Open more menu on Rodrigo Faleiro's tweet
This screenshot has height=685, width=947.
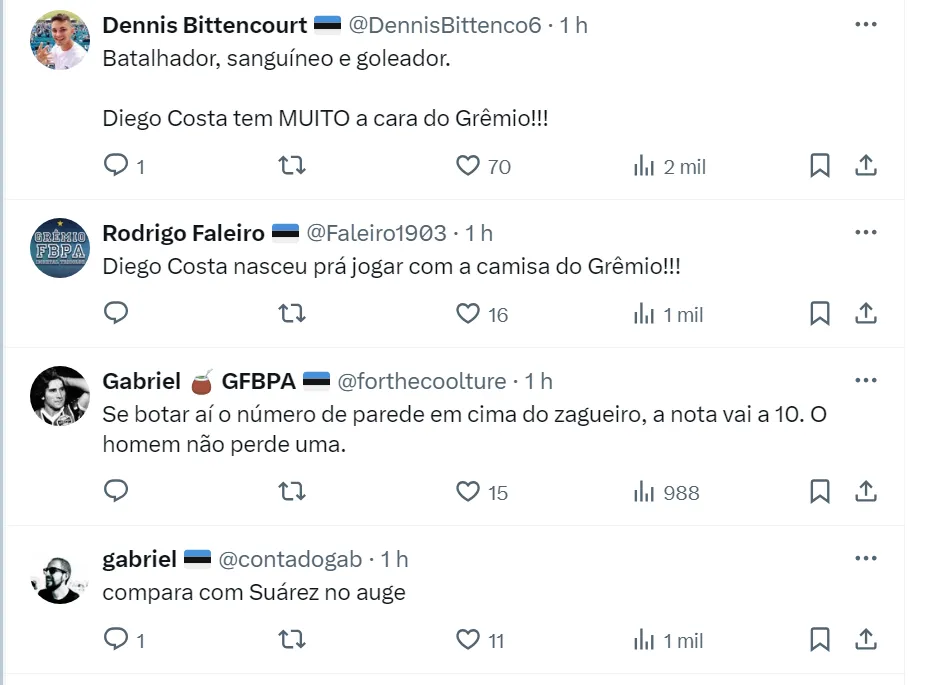click(x=865, y=233)
